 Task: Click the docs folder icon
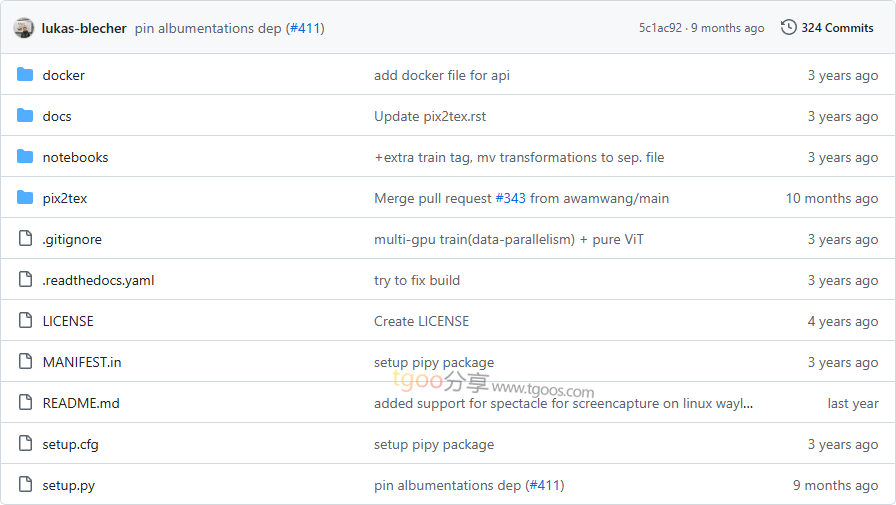[25, 116]
